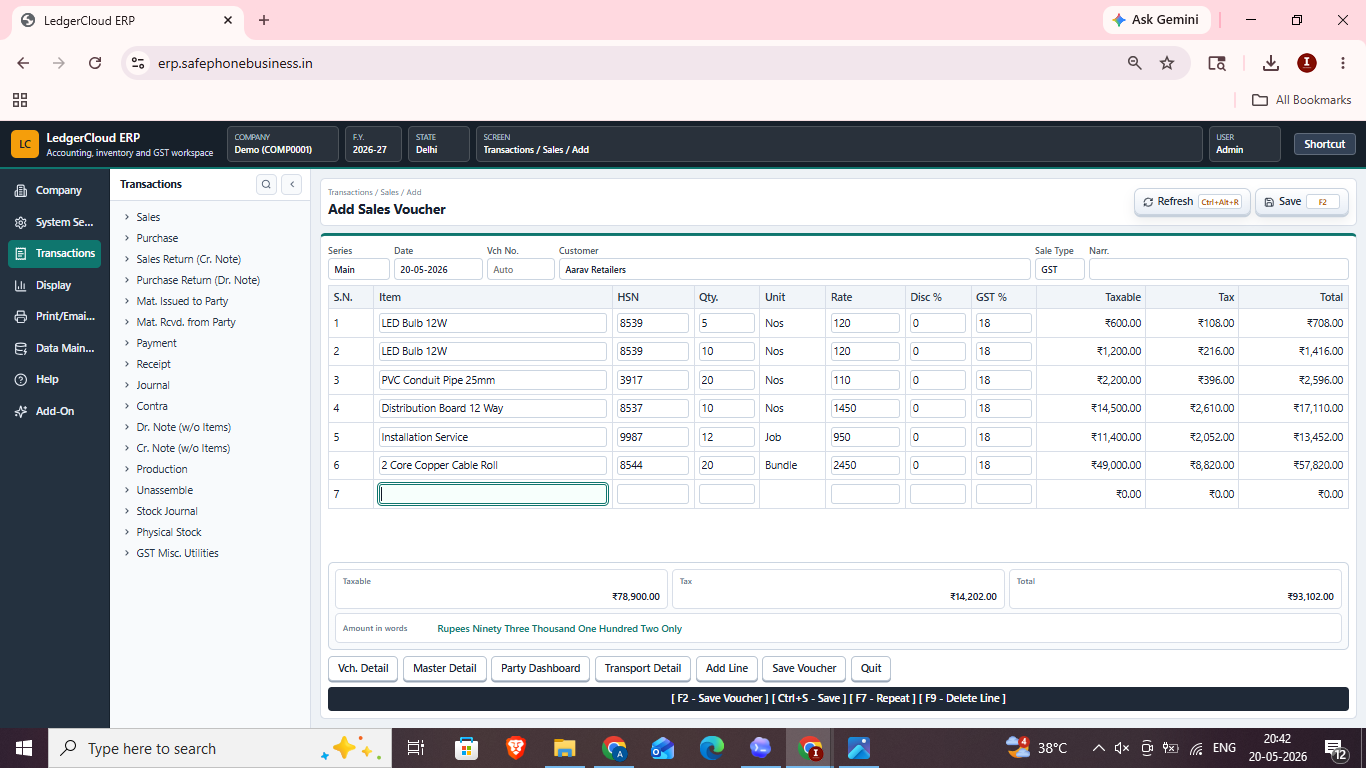
Task: Open Help in the sidebar
Action: [54, 379]
